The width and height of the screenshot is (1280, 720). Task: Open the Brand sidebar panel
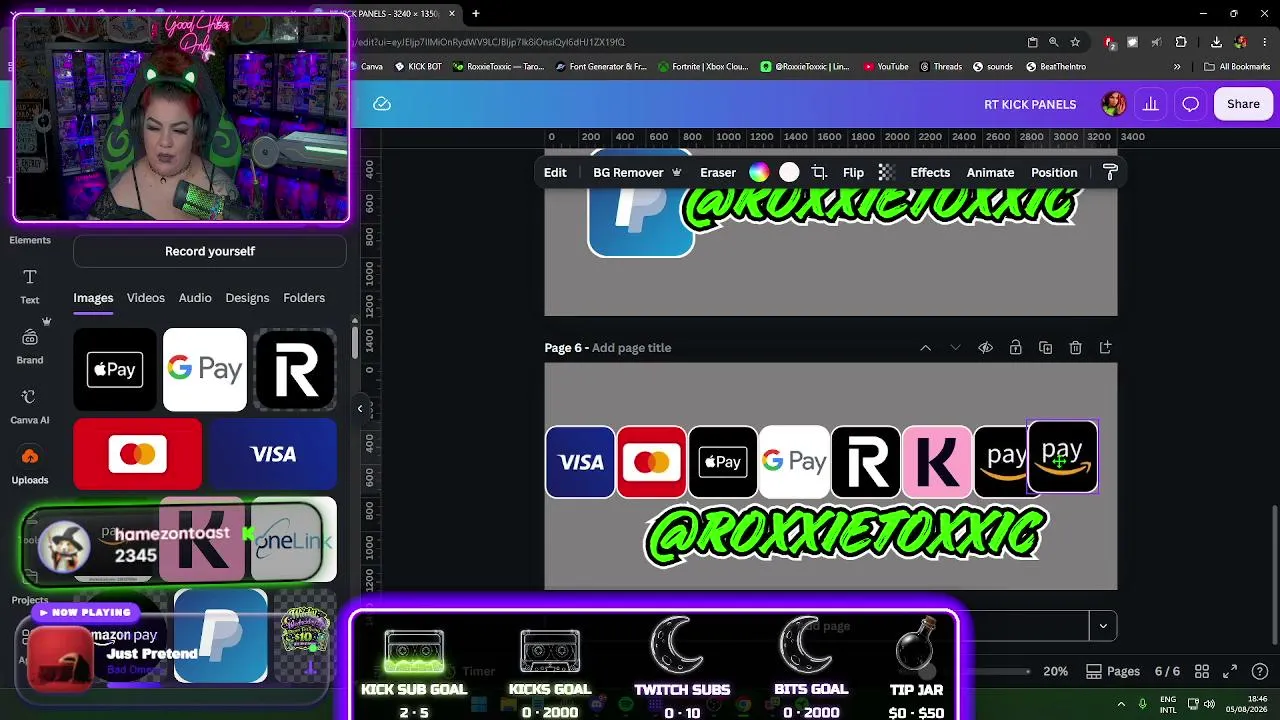[x=30, y=346]
